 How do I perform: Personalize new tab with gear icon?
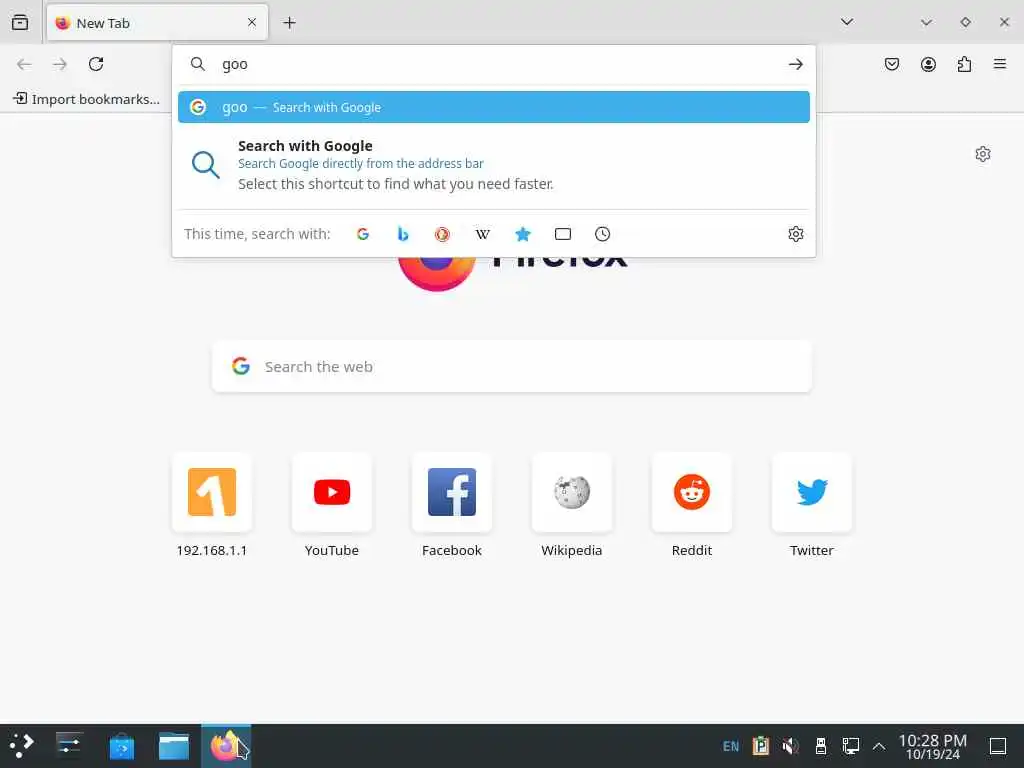(x=983, y=154)
